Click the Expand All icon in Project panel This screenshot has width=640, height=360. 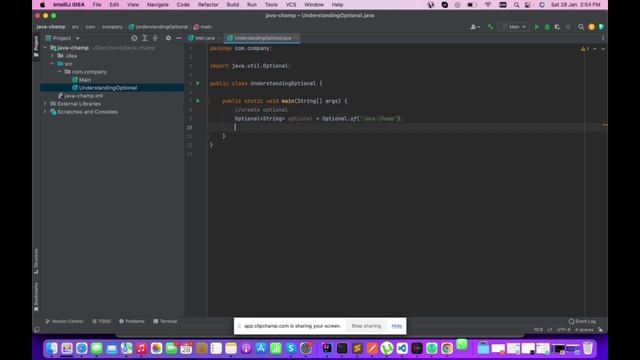pyautogui.click(x=144, y=38)
